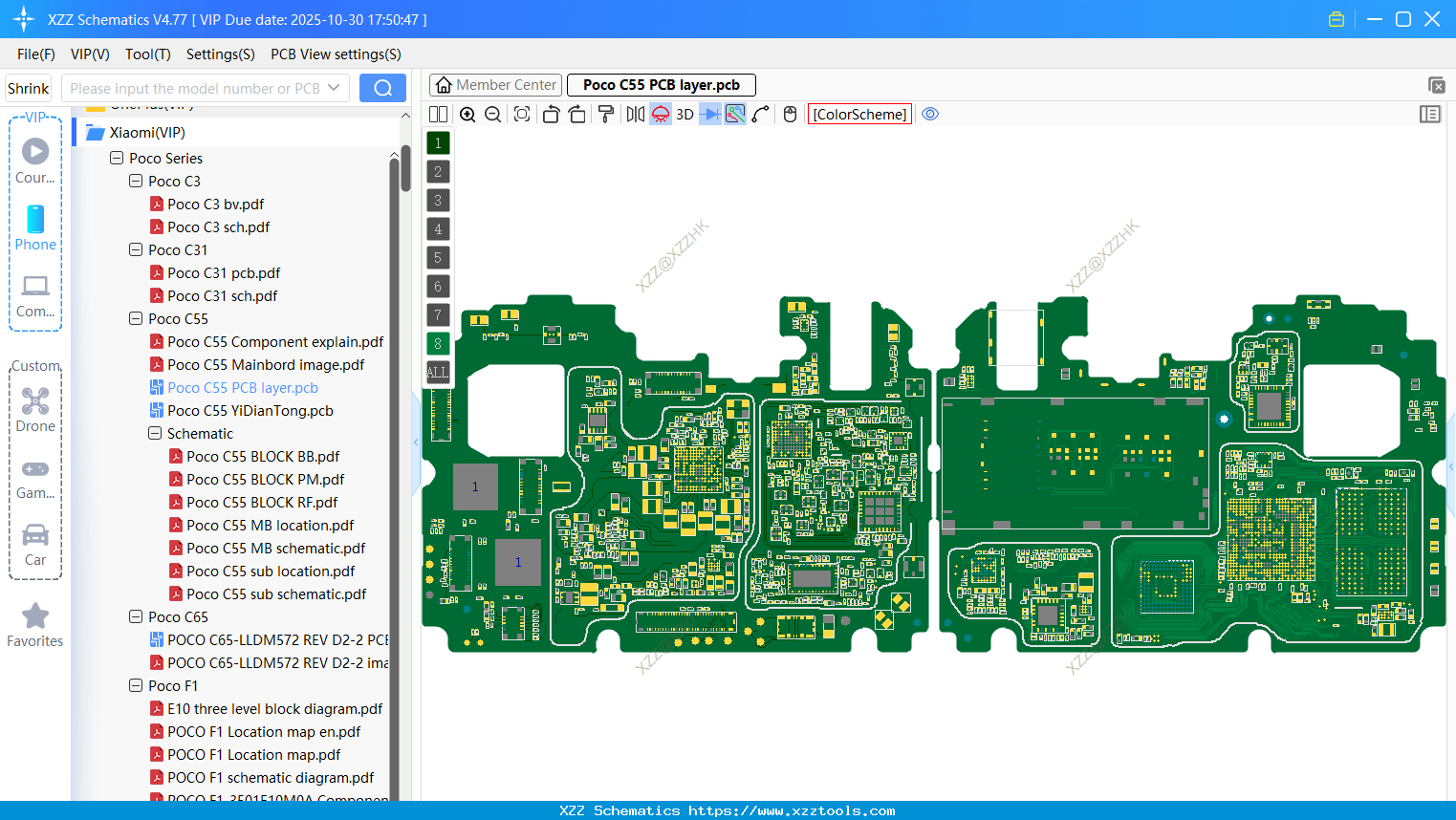Select the Zoom In tool
This screenshot has height=820, width=1456.
[467, 114]
